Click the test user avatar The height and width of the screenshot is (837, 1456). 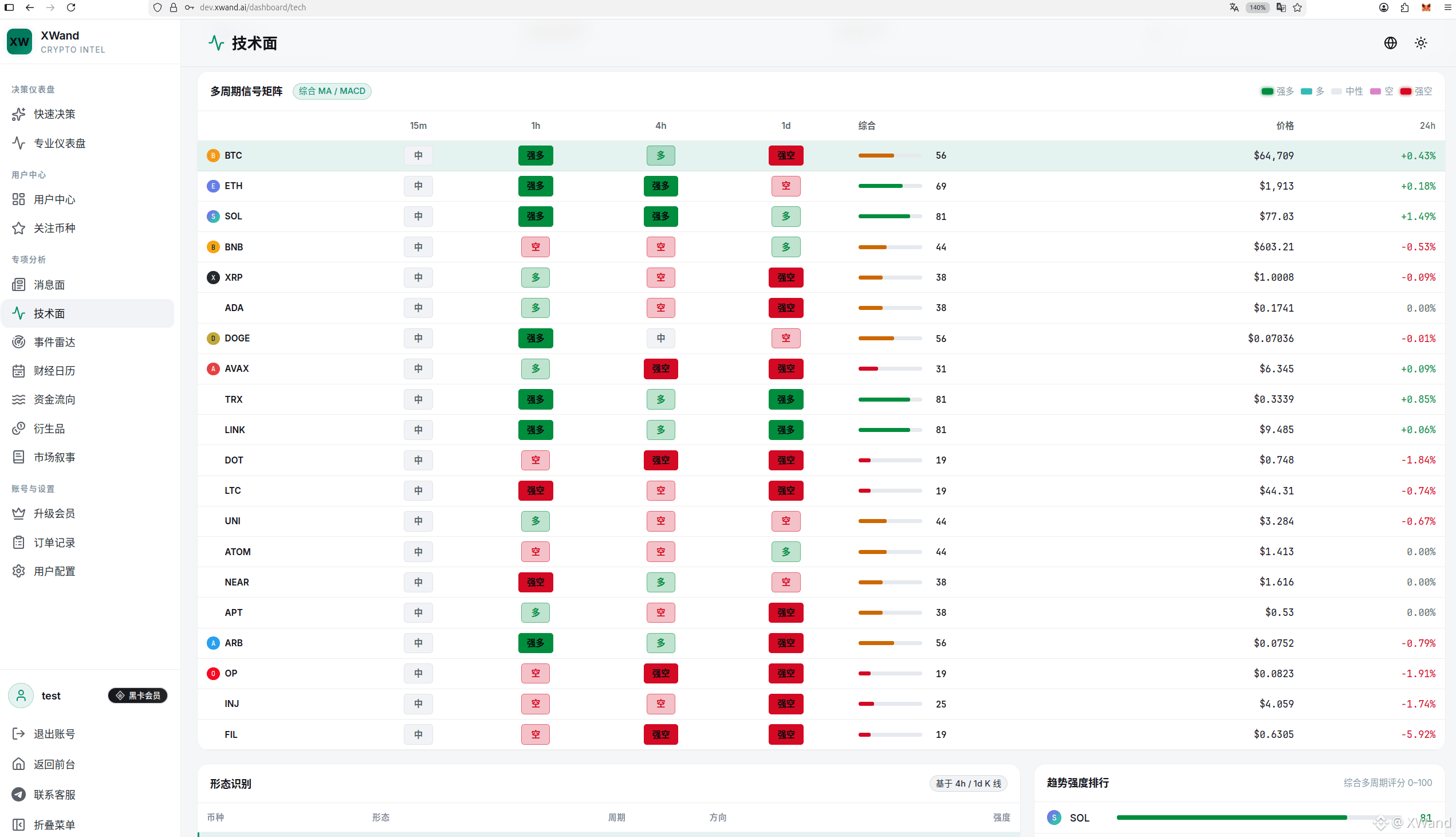point(21,695)
